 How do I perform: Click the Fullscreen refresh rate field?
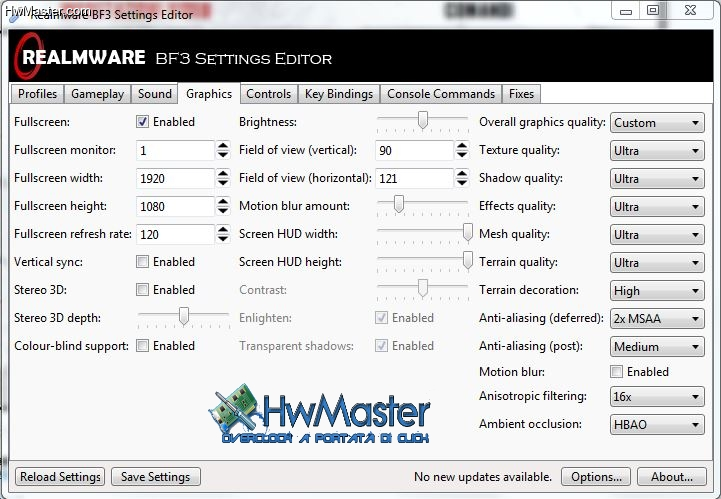click(x=176, y=235)
